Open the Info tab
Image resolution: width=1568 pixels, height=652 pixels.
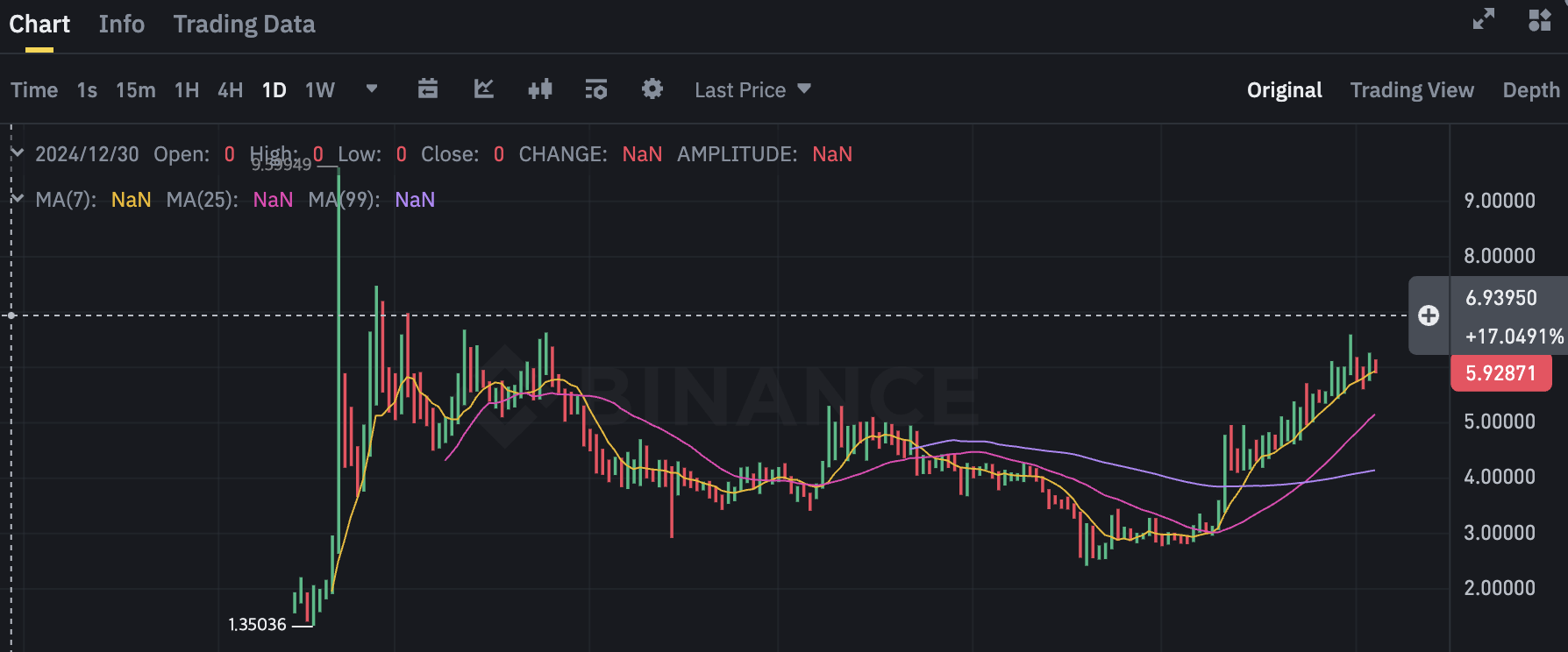[121, 25]
